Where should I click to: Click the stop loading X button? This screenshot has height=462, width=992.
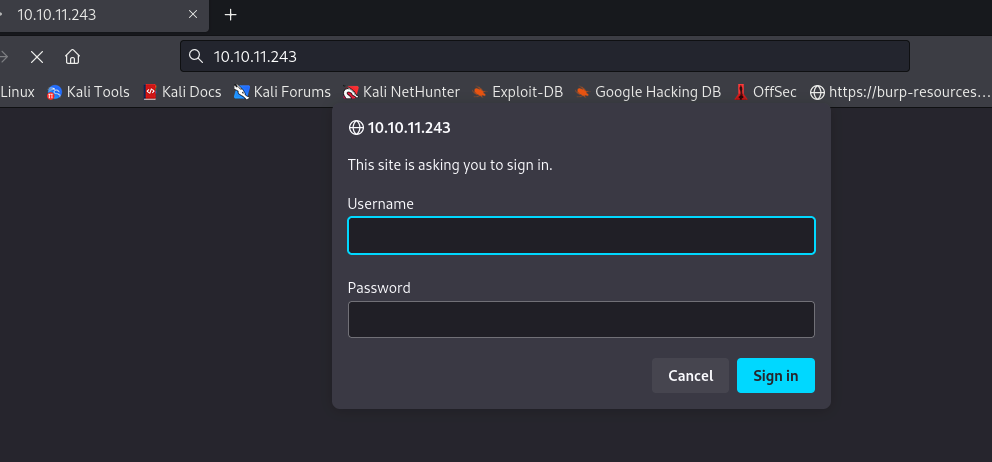click(37, 56)
